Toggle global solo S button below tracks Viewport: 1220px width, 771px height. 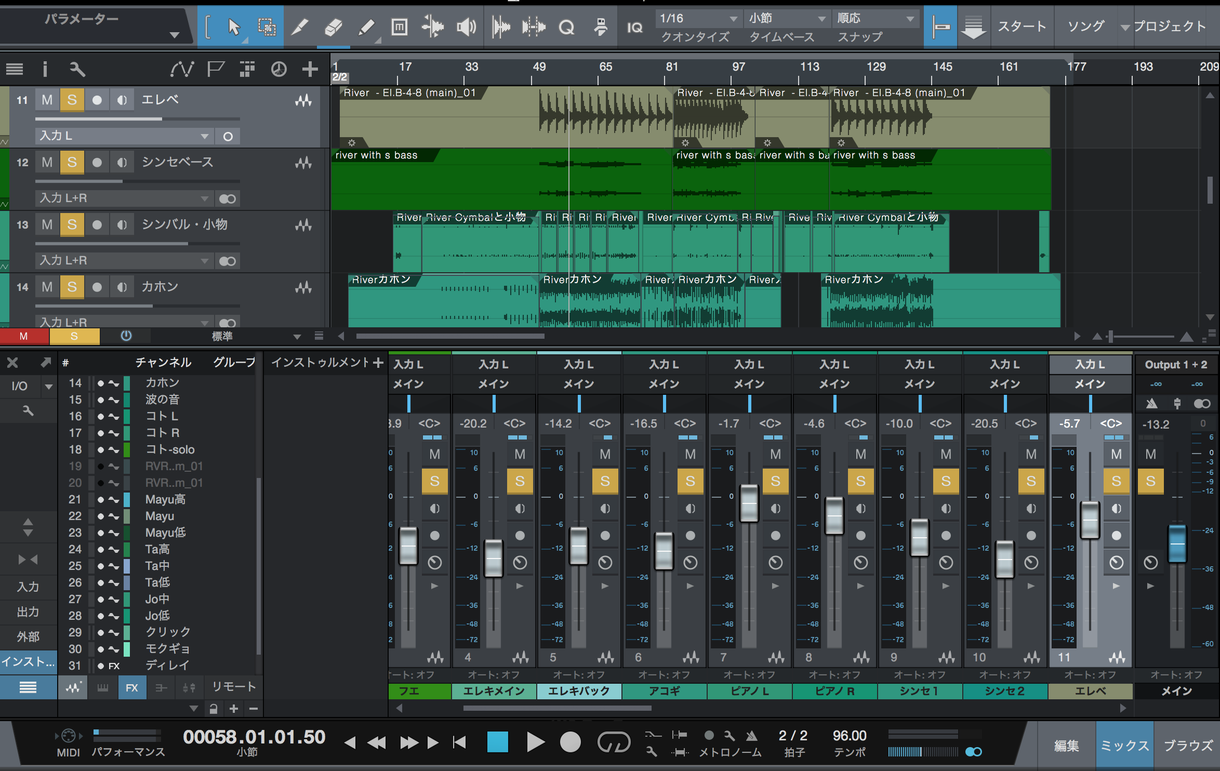coord(73,336)
